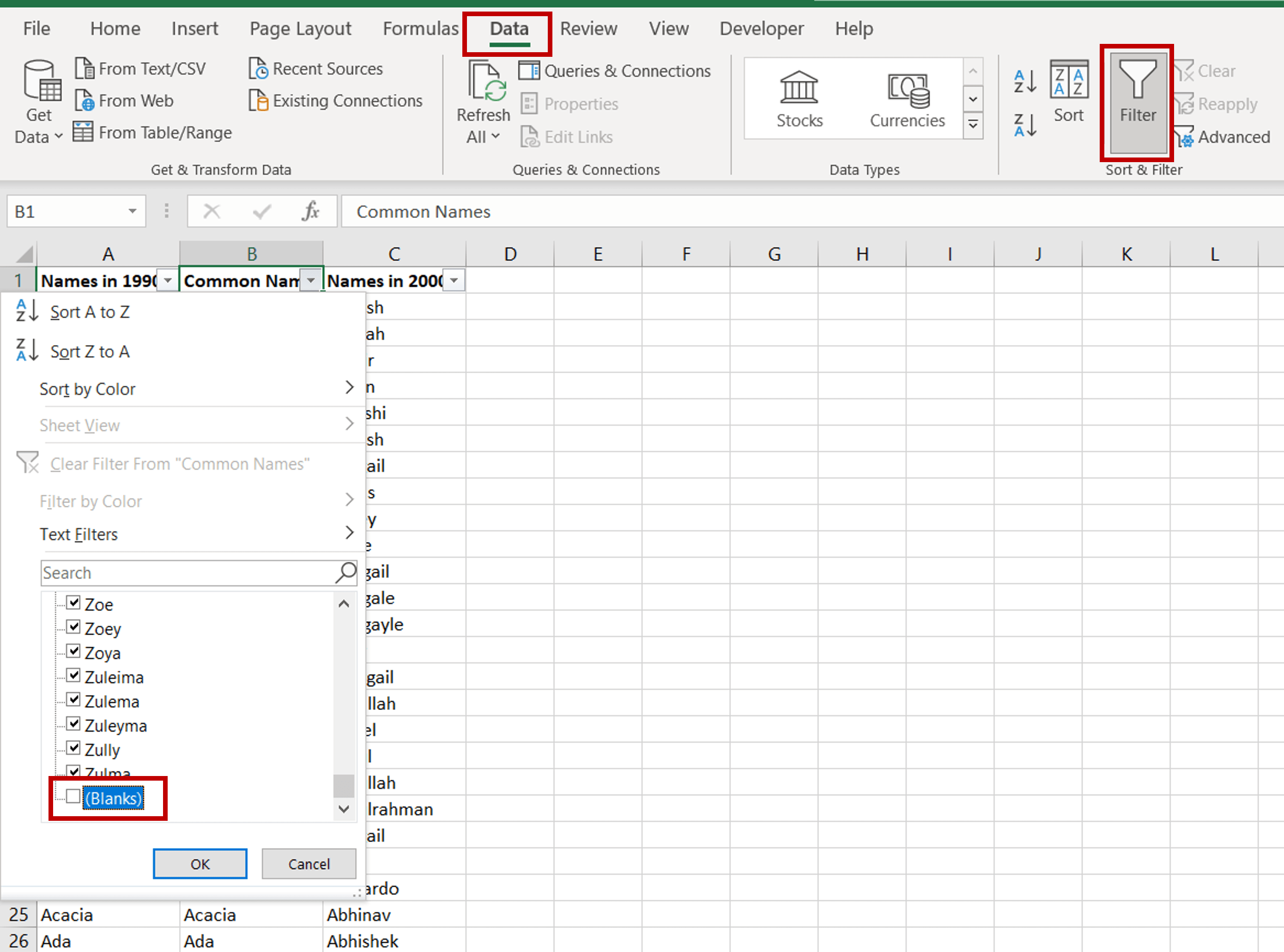
Task: Open the Names in 2000 filter dropdown
Action: coord(453,281)
